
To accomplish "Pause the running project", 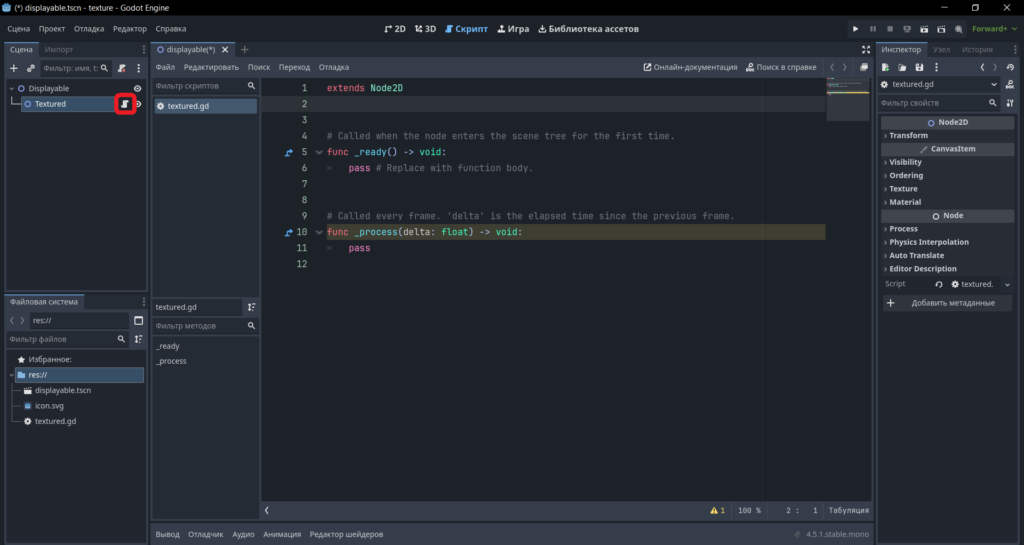I will [x=872, y=29].
